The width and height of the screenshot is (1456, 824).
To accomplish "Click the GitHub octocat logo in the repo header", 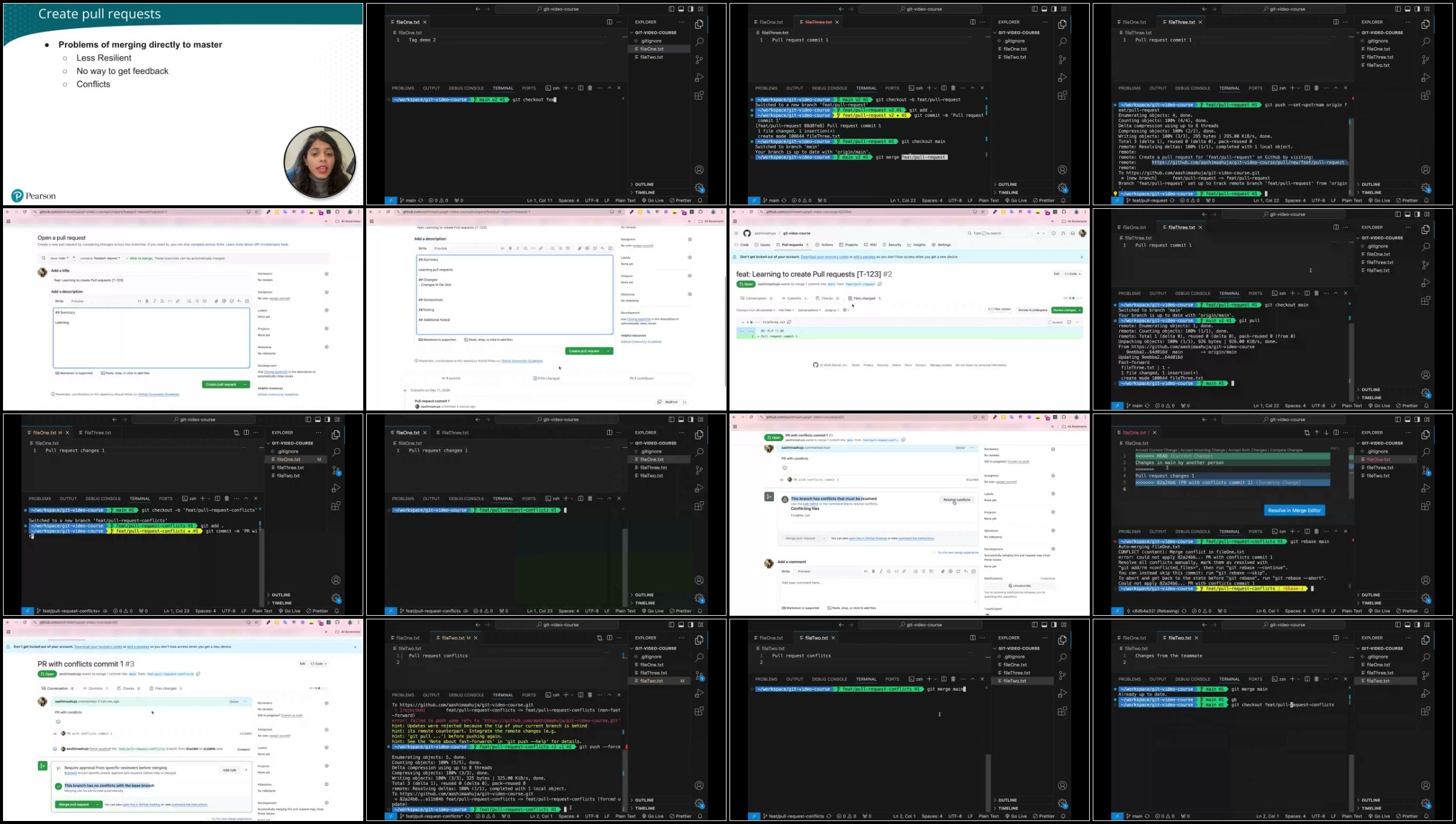I will point(747,233).
